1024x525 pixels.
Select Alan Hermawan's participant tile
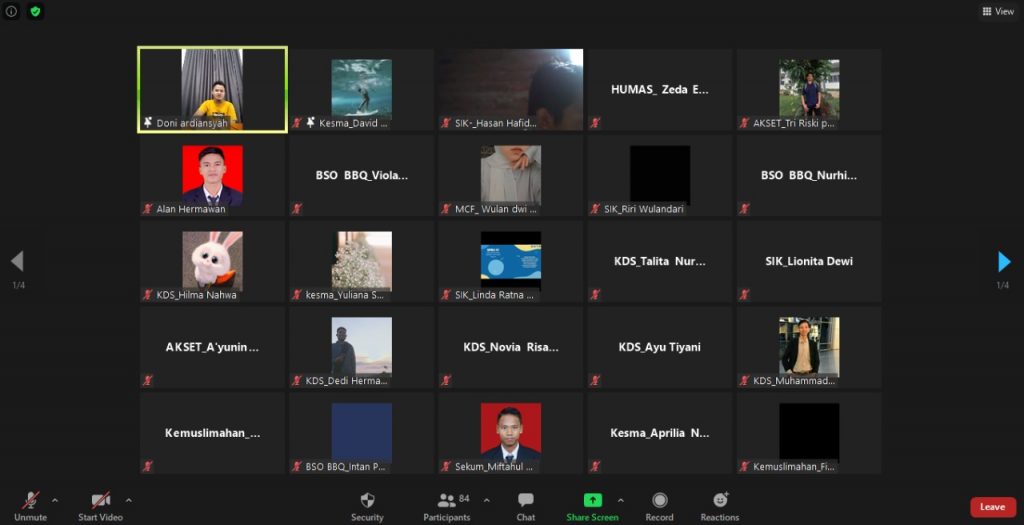pos(212,175)
